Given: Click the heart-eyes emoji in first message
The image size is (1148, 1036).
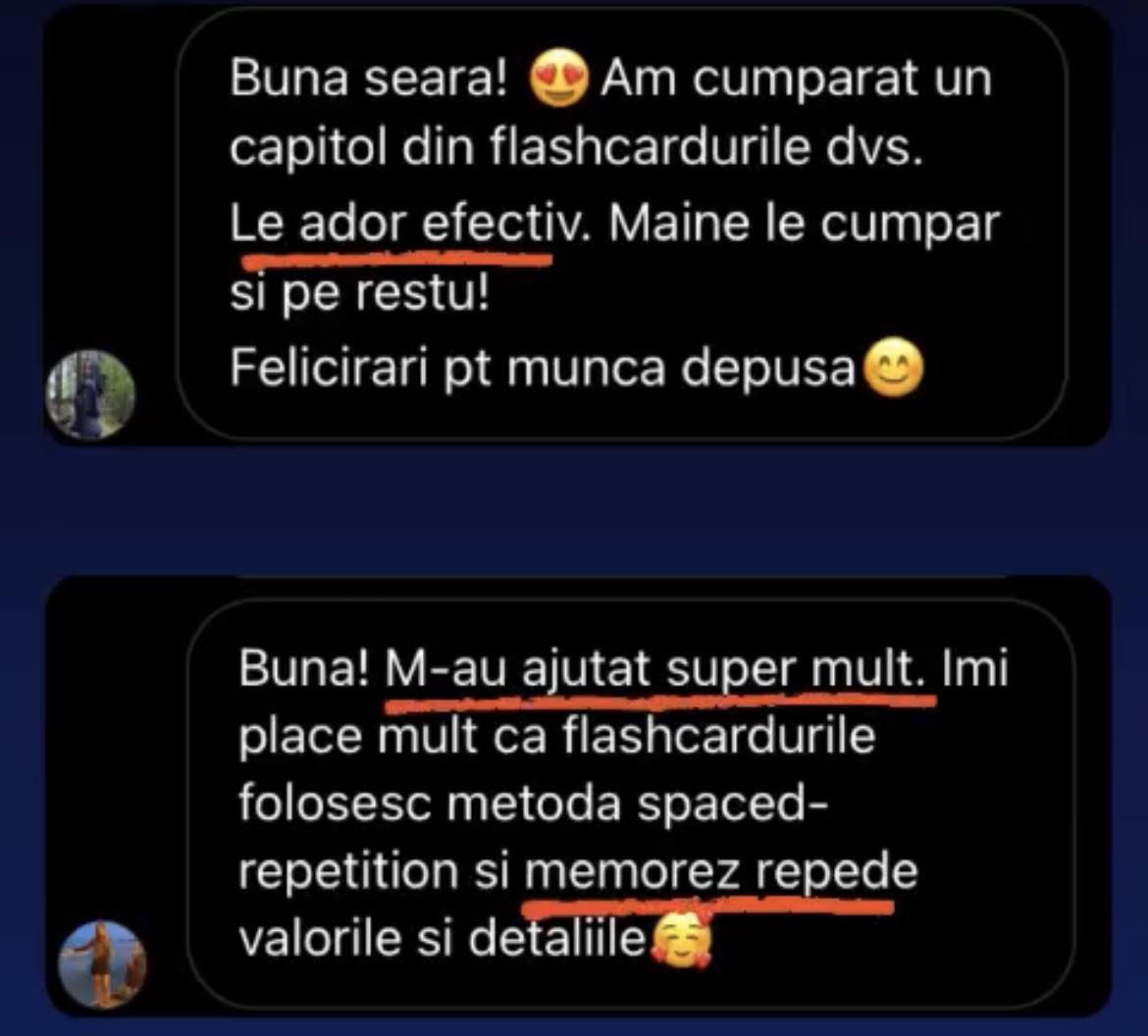Looking at the screenshot, I should [x=558, y=78].
